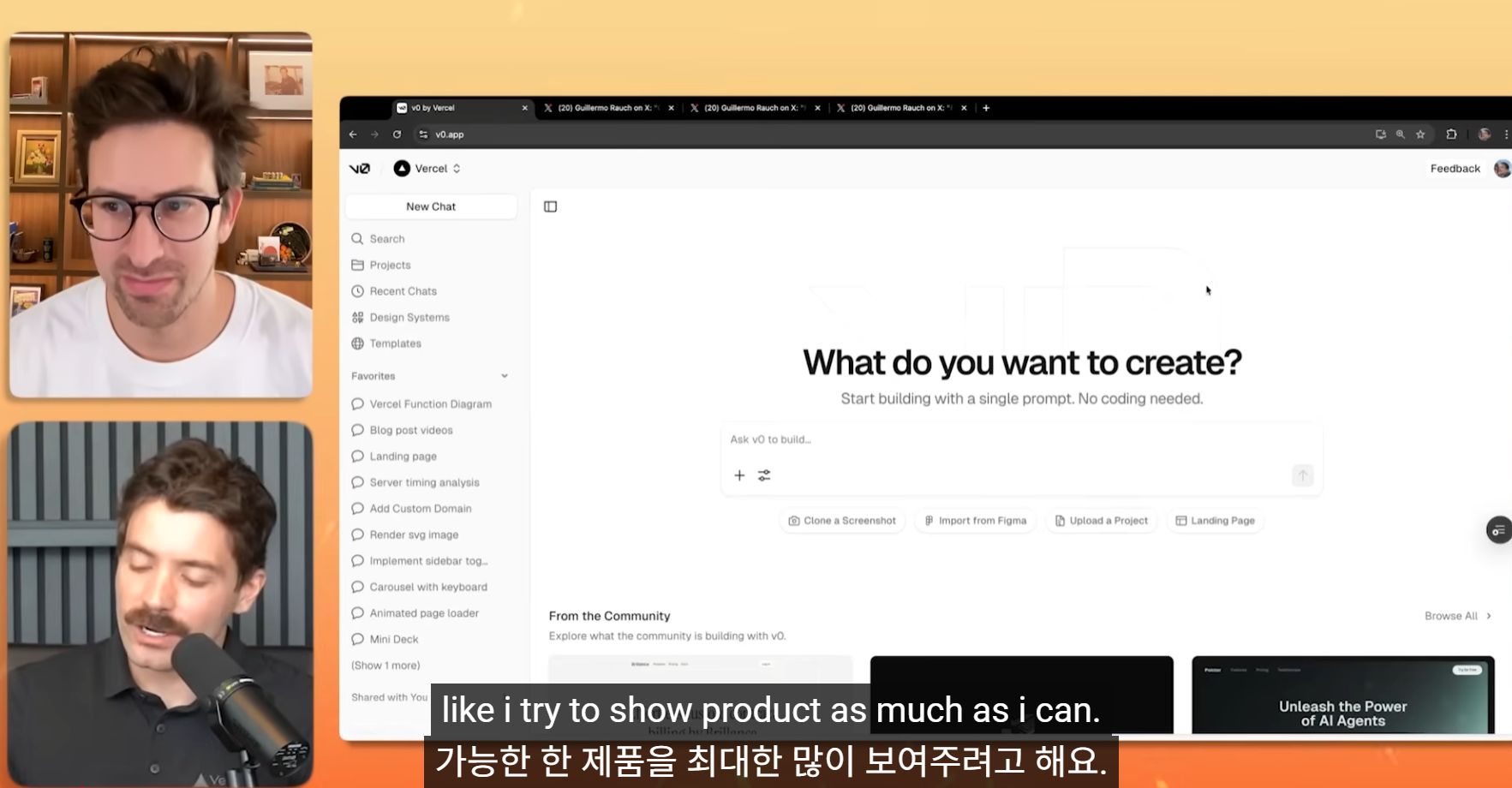Click the browser forward arrow

tap(374, 134)
